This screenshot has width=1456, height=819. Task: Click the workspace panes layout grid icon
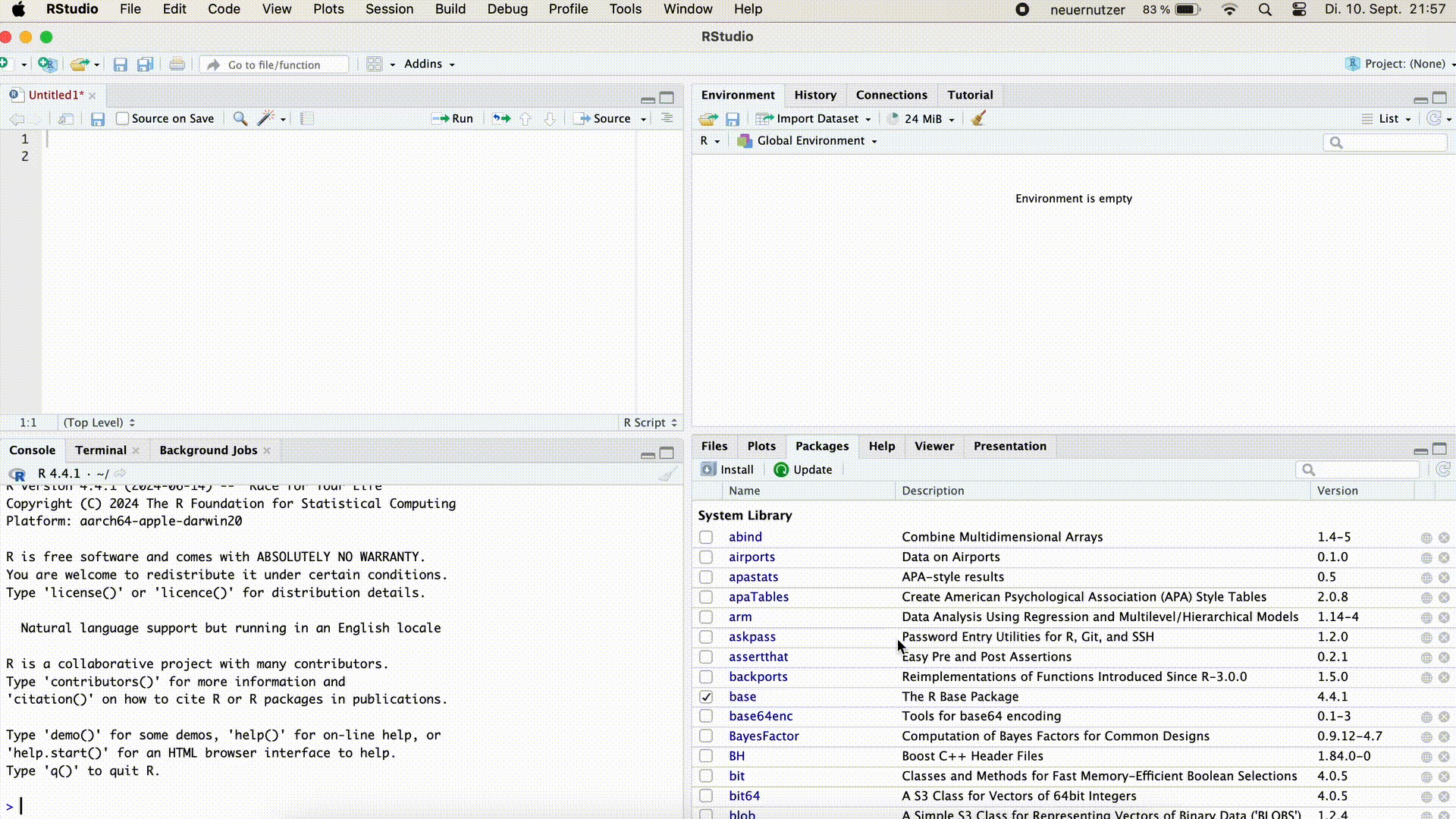coord(375,64)
